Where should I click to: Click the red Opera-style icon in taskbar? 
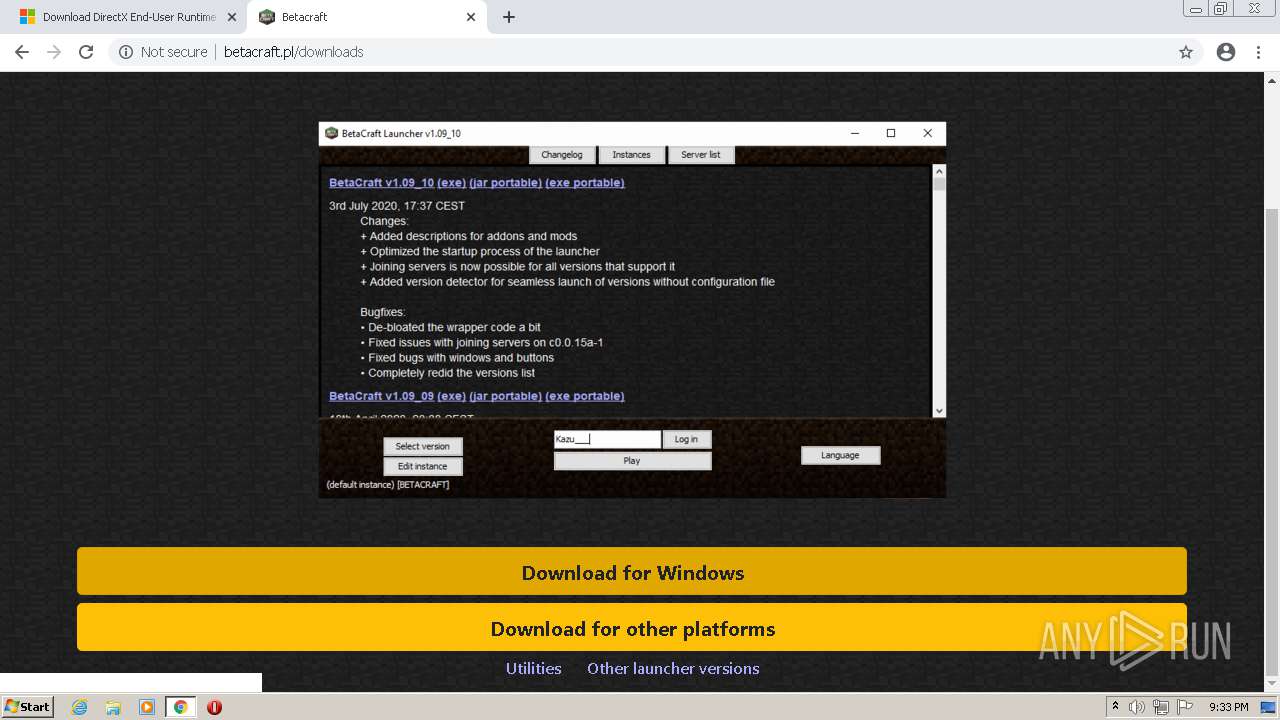214,707
